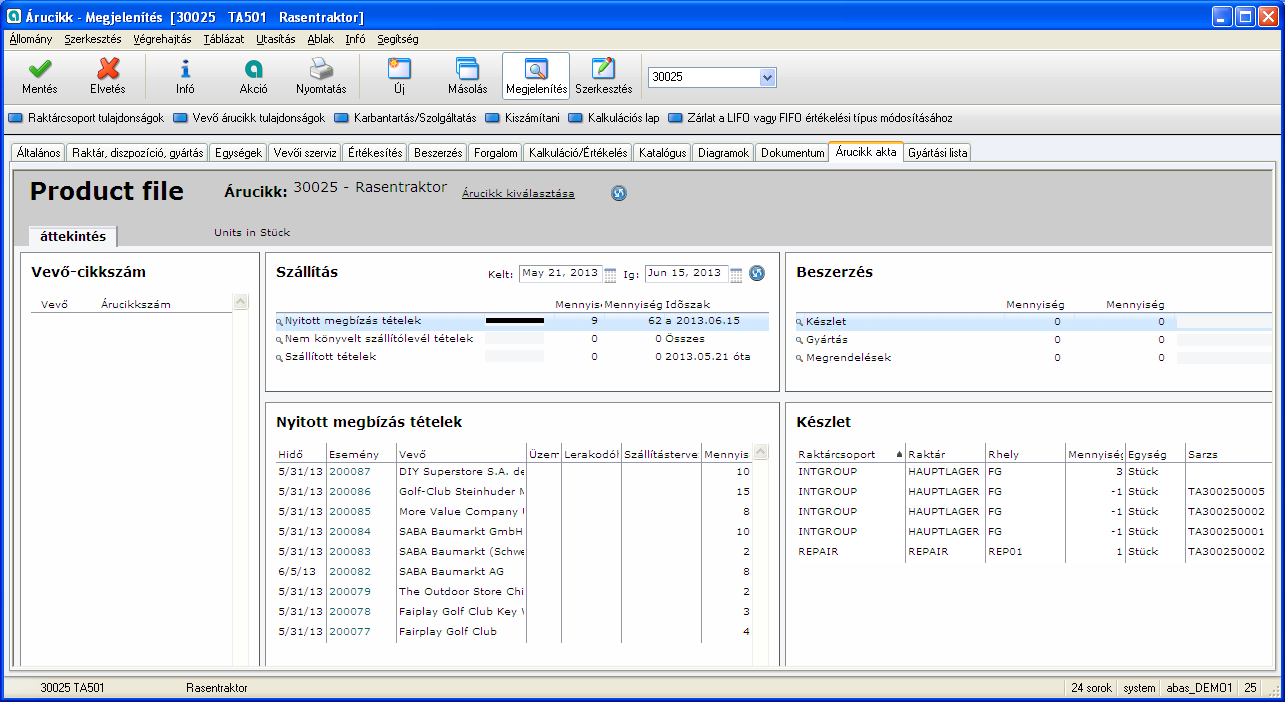Switch to the Diagramok tab
The width and height of the screenshot is (1285, 702).
point(723,153)
